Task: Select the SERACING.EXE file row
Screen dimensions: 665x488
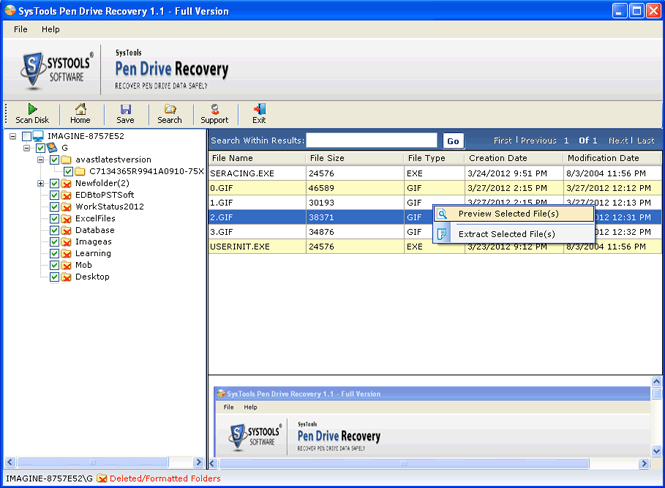Action: [x=435, y=173]
